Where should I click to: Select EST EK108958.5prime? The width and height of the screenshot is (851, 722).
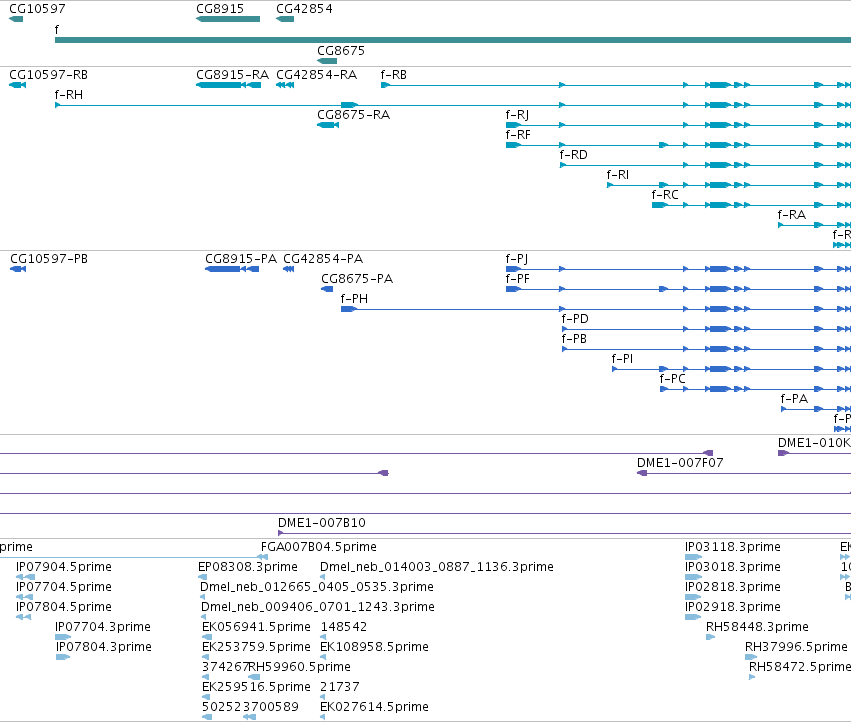coord(374,647)
